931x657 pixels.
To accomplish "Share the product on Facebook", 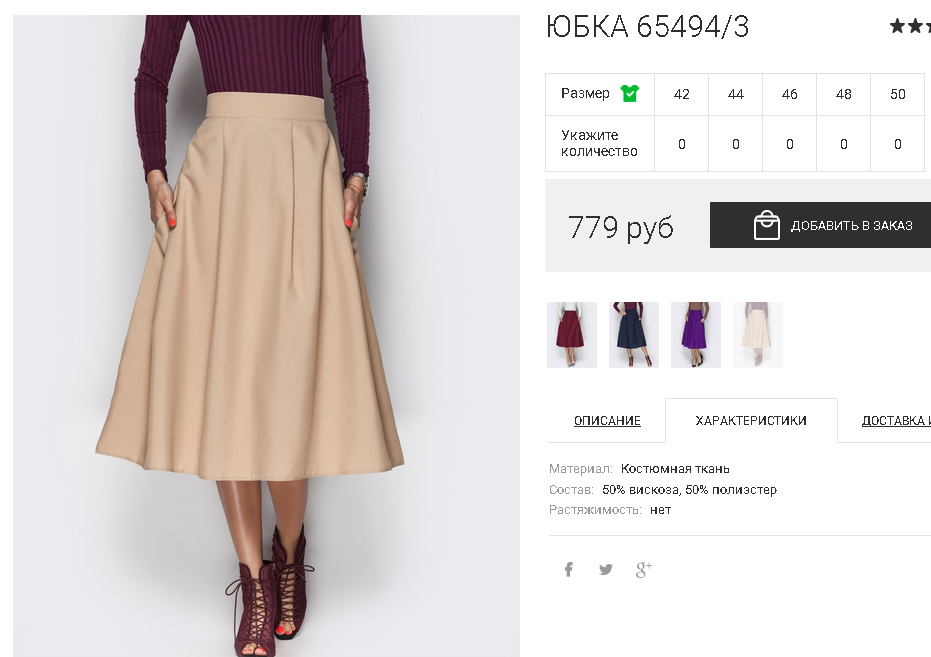I will pyautogui.click(x=569, y=570).
